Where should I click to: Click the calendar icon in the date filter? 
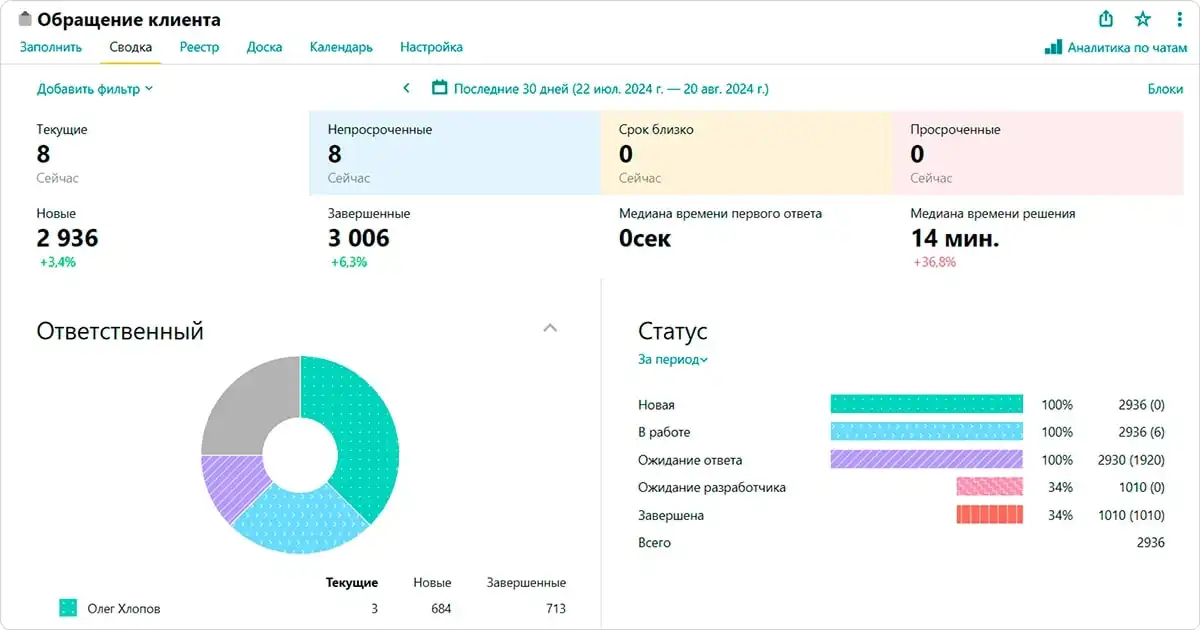pos(439,88)
